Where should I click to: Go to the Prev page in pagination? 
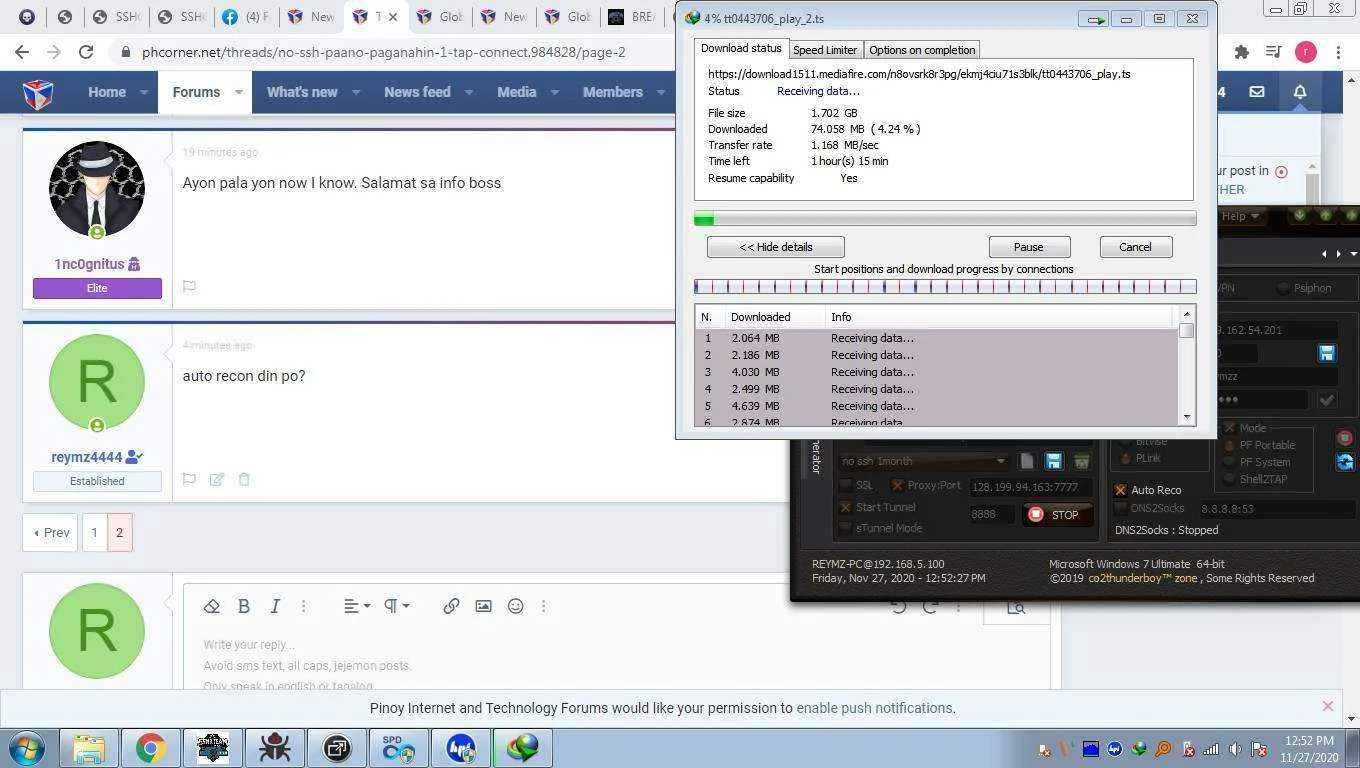coord(50,533)
